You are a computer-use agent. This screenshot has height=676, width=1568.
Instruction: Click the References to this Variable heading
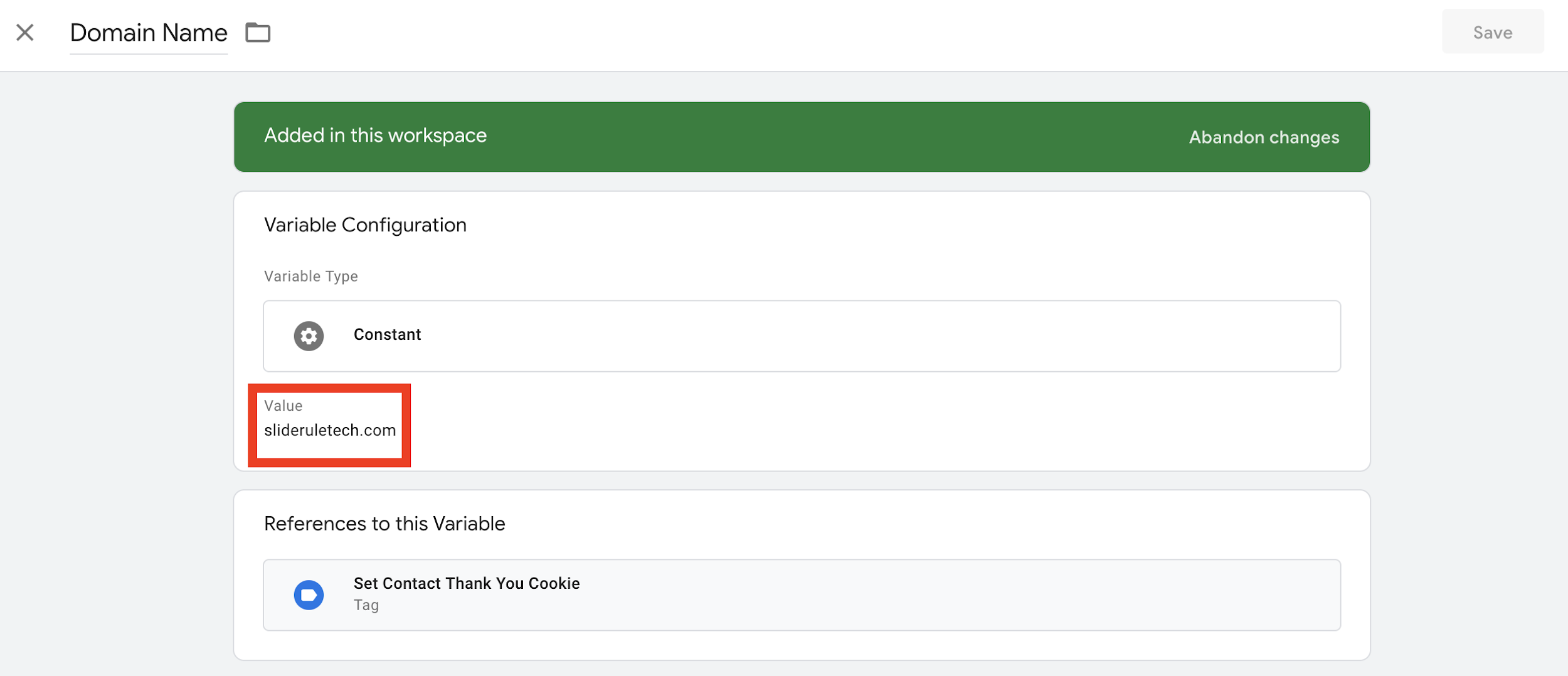[384, 524]
